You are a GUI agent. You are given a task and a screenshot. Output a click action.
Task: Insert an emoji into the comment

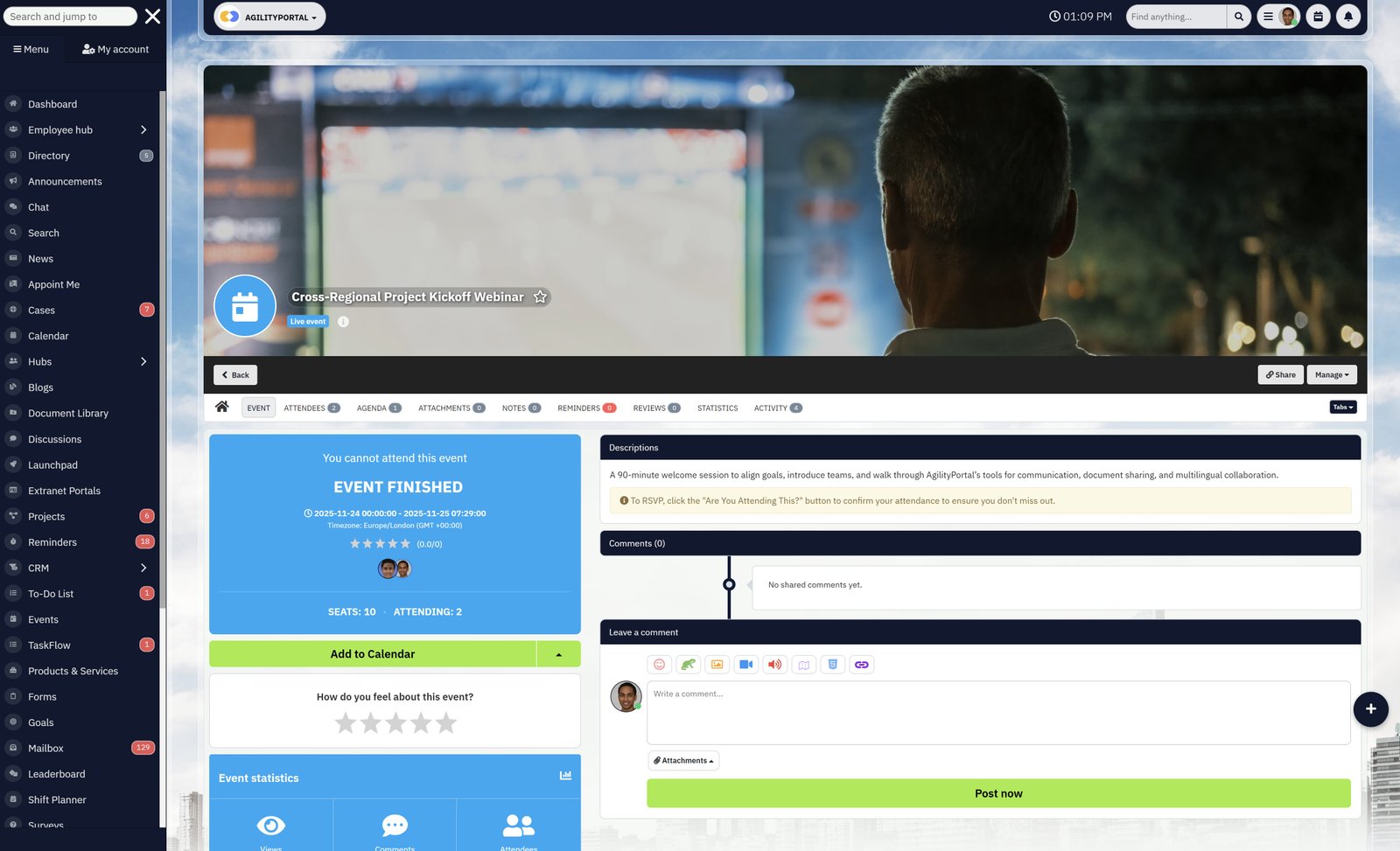(x=659, y=665)
